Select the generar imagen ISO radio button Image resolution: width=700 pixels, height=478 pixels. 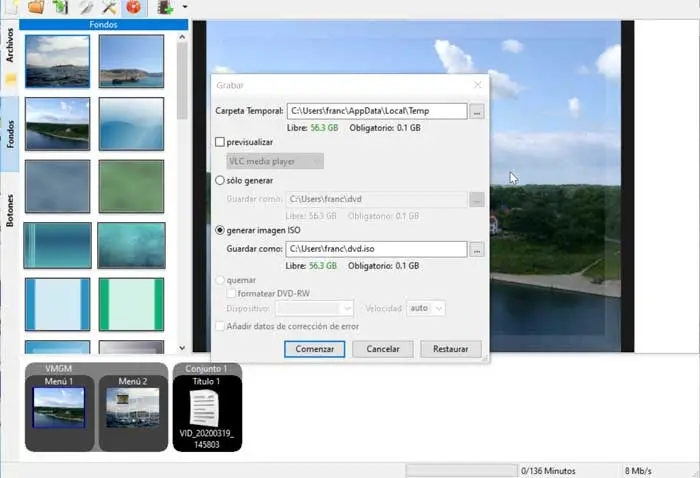220,230
